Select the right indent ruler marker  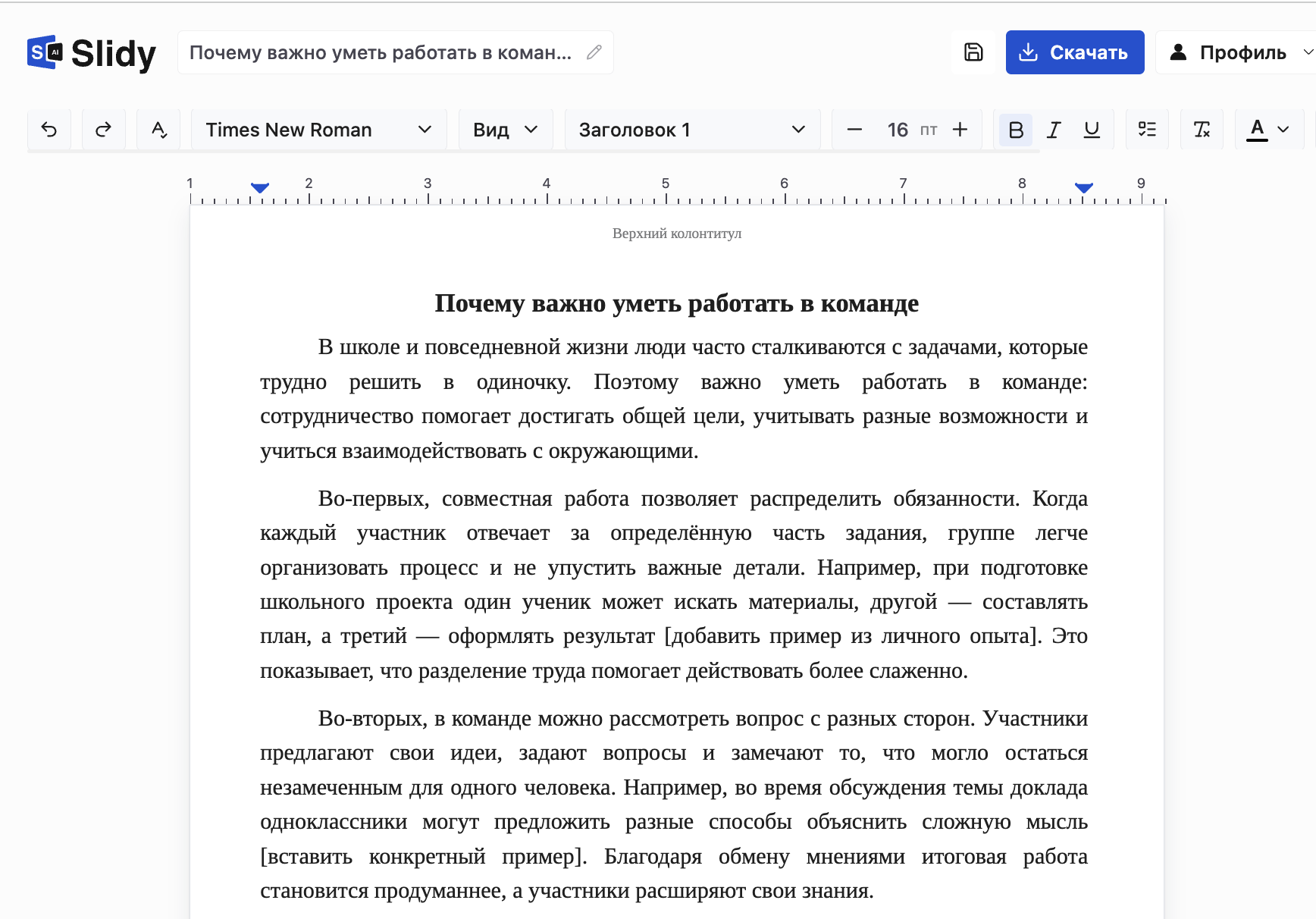pos(1084,187)
